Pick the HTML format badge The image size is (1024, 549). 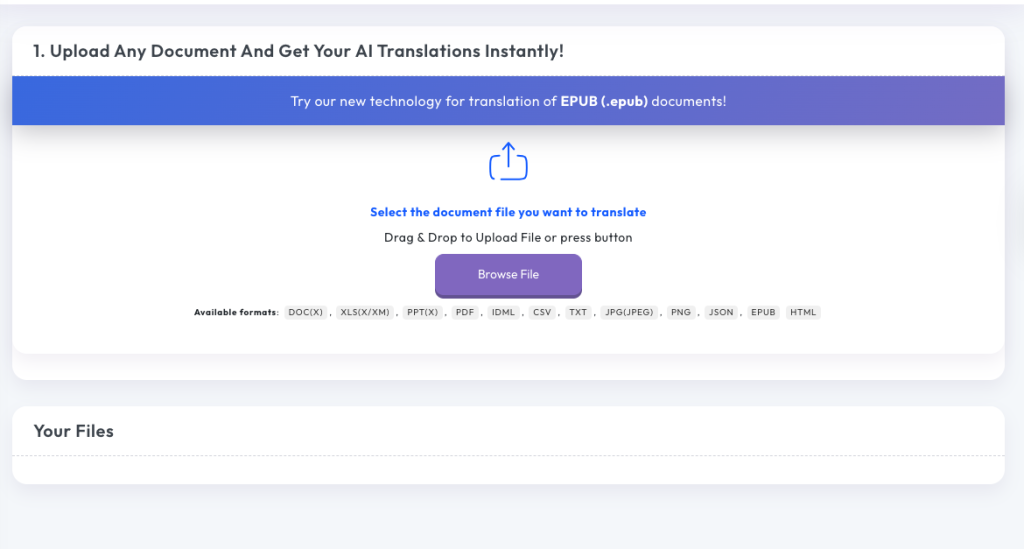803,313
